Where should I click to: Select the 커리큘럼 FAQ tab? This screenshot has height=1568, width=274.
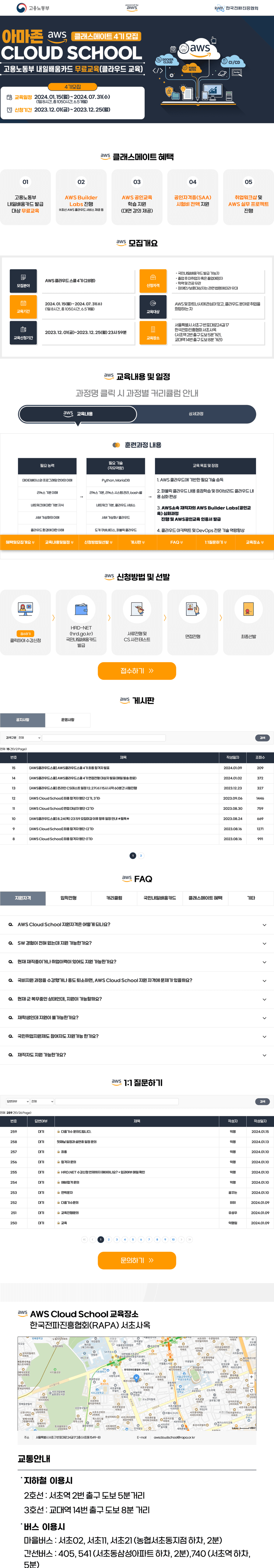click(114, 898)
